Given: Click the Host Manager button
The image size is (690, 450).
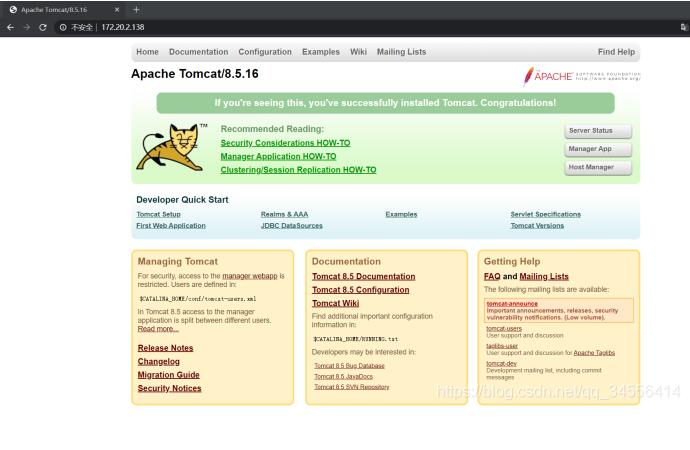Looking at the screenshot, I should click(598, 168).
